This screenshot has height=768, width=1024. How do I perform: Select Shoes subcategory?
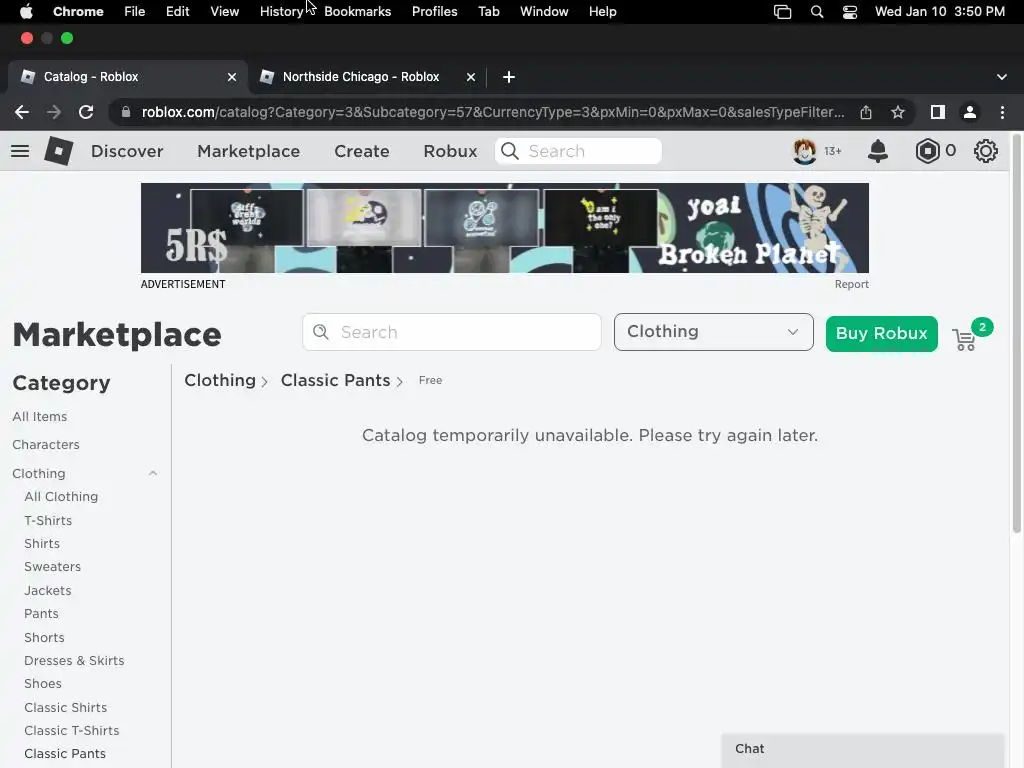tap(42, 684)
